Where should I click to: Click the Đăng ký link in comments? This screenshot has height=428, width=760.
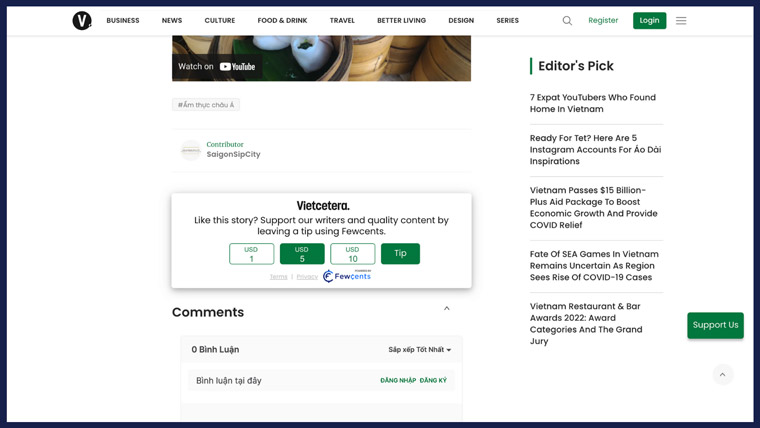pos(433,380)
